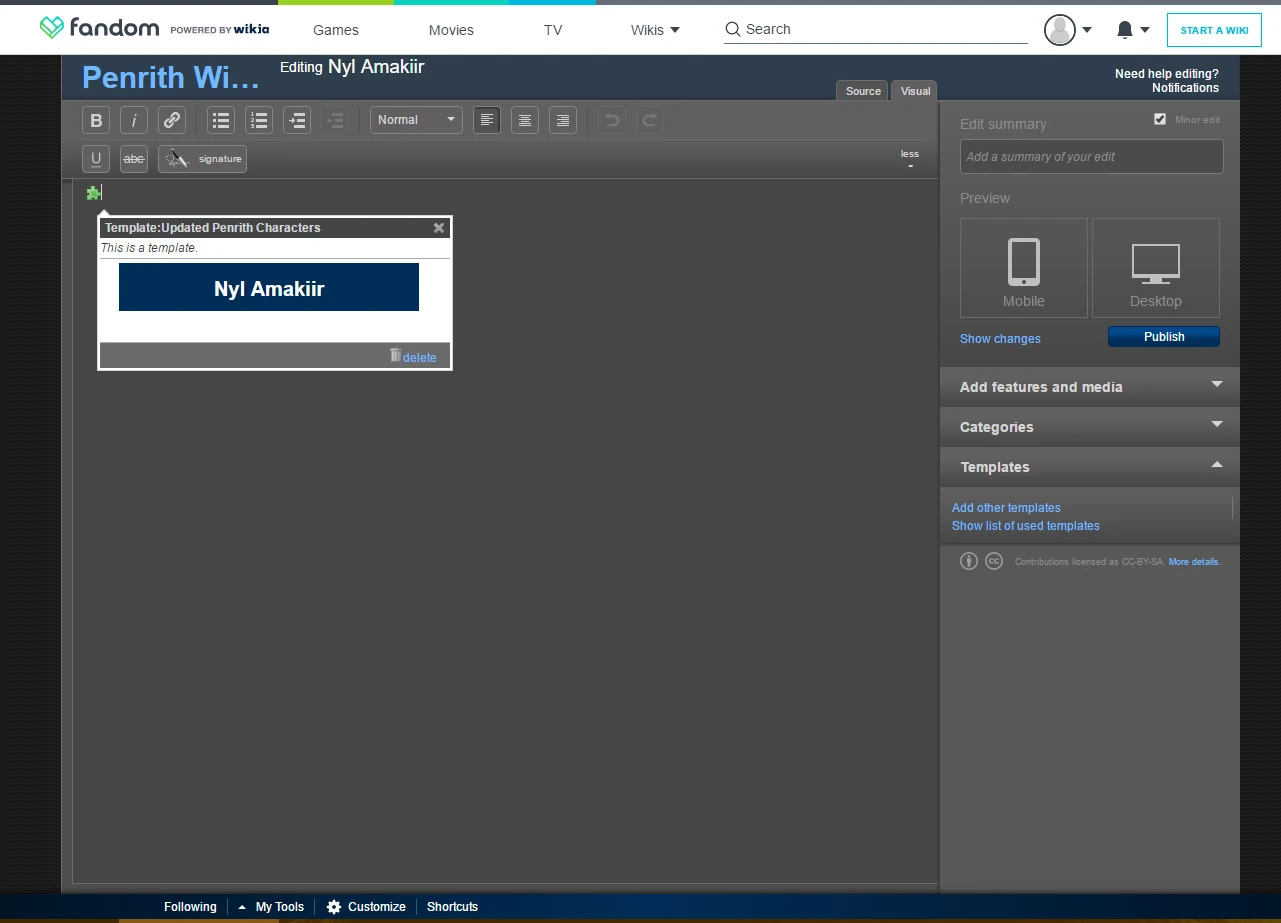Insert a link with the chain icon
This screenshot has width=1281, height=923.
pyautogui.click(x=172, y=120)
